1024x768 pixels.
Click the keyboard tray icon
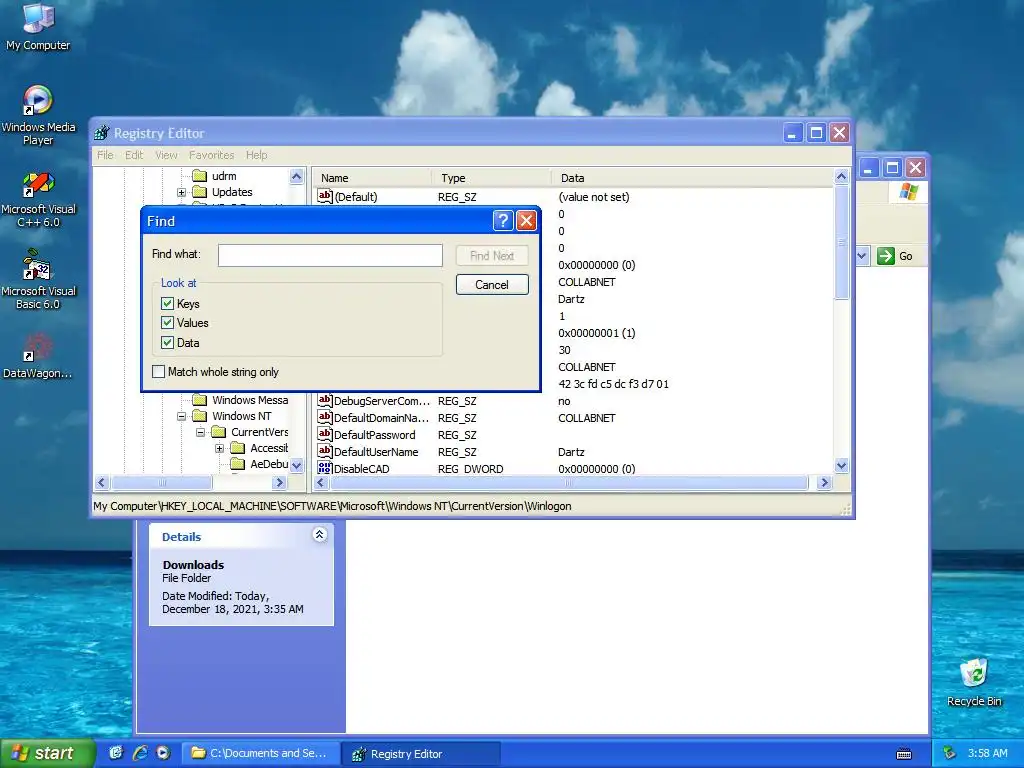tap(904, 754)
